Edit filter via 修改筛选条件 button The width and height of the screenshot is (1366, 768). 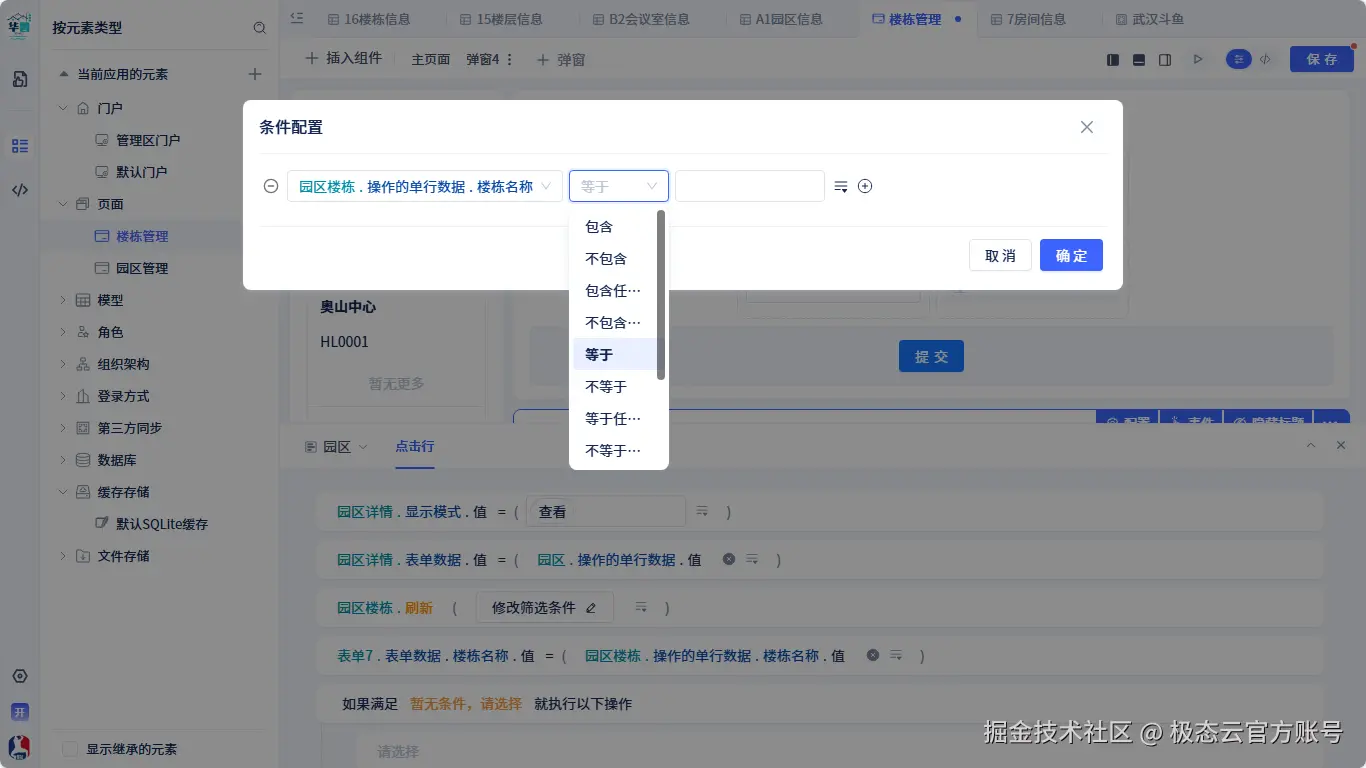pyautogui.click(x=545, y=607)
